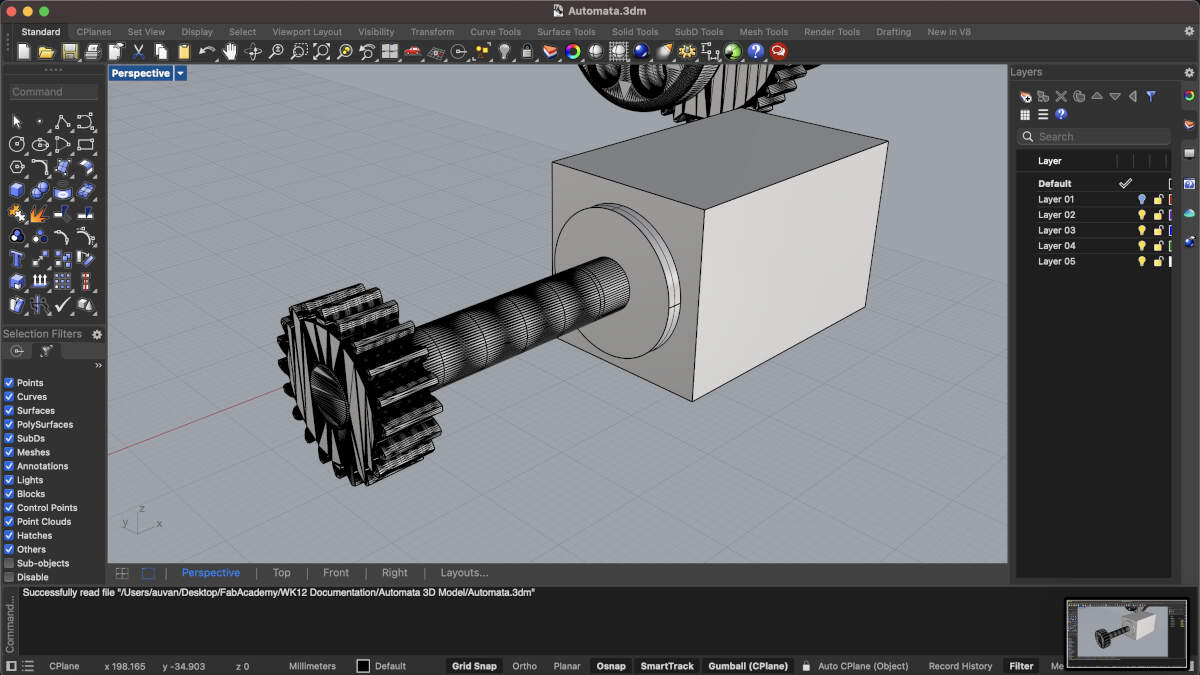Move layer up with the triangle icon
The image size is (1200, 675).
[1097, 97]
